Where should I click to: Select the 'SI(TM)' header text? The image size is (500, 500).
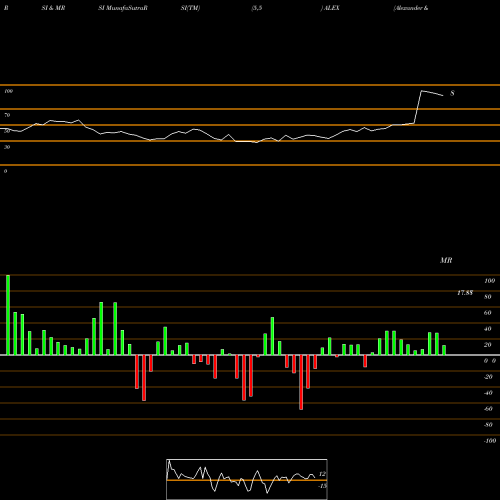pyautogui.click(x=190, y=8)
